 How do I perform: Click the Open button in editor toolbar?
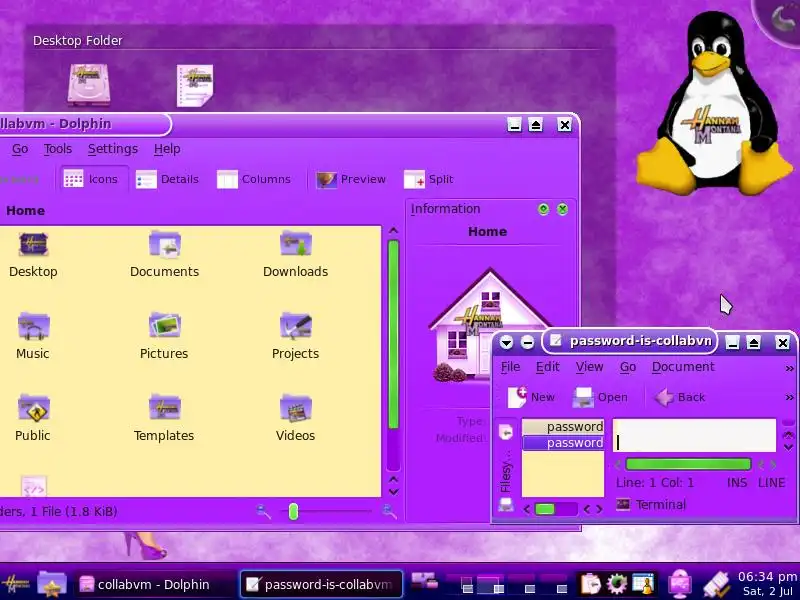601,397
